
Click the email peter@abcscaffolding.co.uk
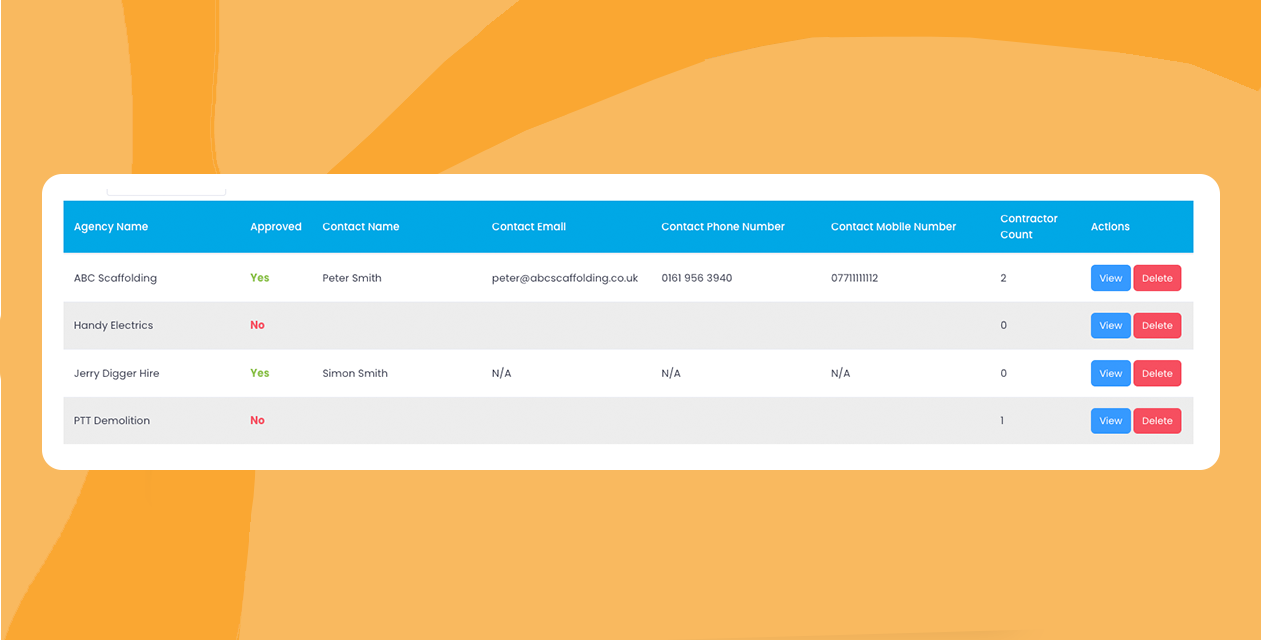tap(565, 277)
